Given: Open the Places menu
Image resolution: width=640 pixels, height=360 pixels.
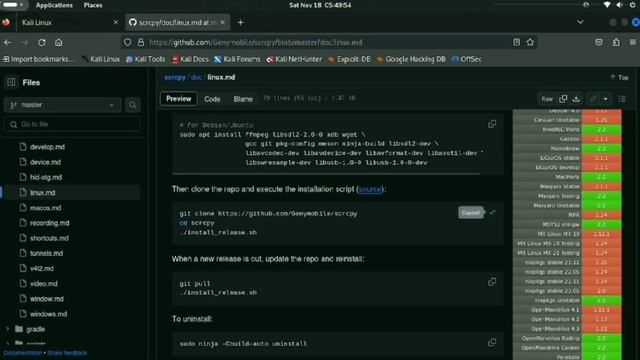Looking at the screenshot, I should point(93,5).
